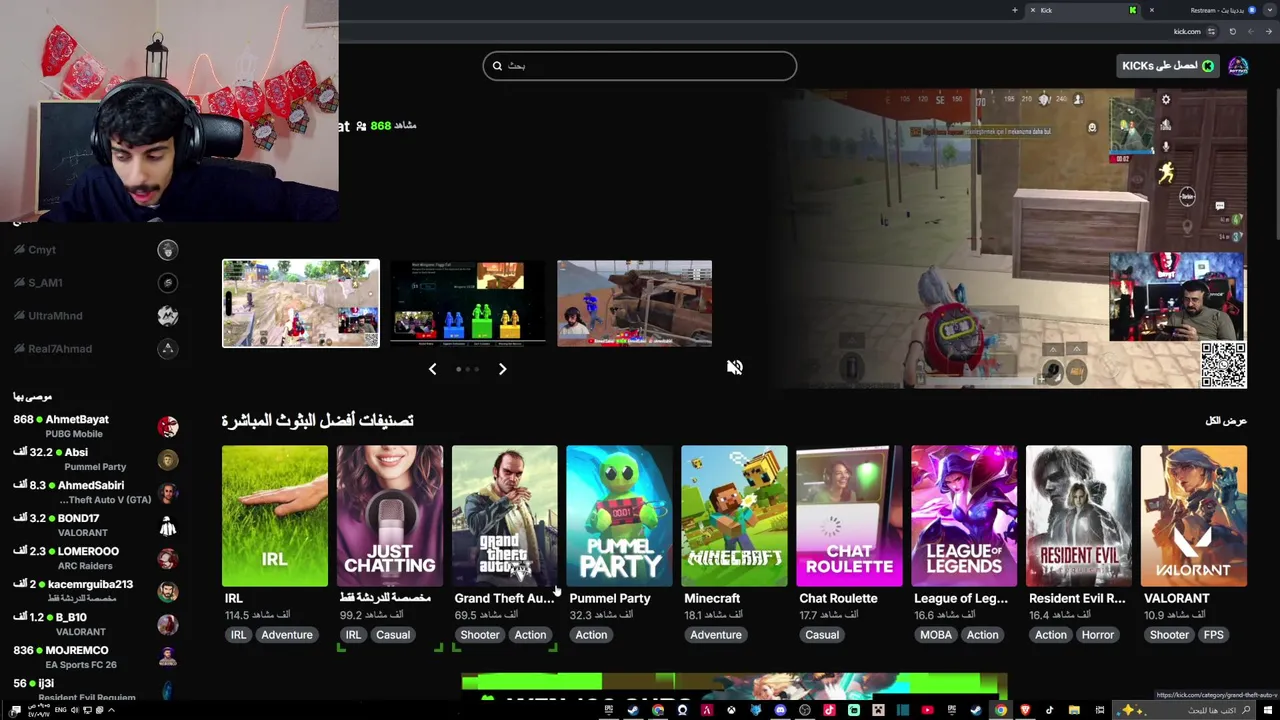Click Horror tag under Resident Evil
1280x720 pixels.
1097,635
